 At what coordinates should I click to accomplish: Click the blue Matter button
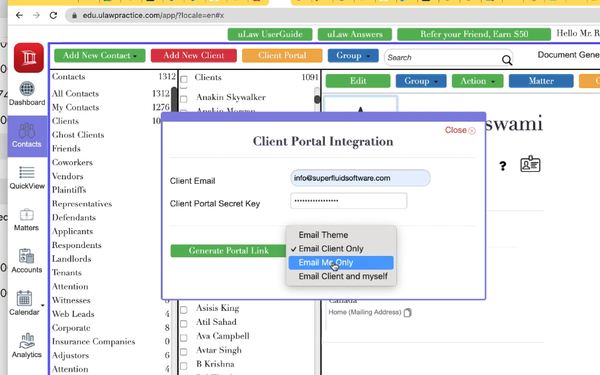541,81
